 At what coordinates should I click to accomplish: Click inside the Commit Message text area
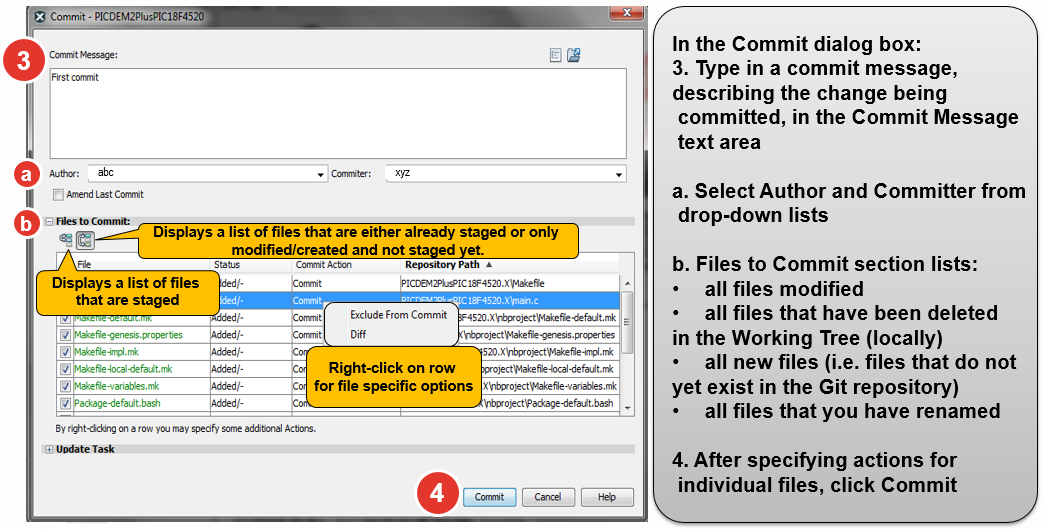(338, 112)
